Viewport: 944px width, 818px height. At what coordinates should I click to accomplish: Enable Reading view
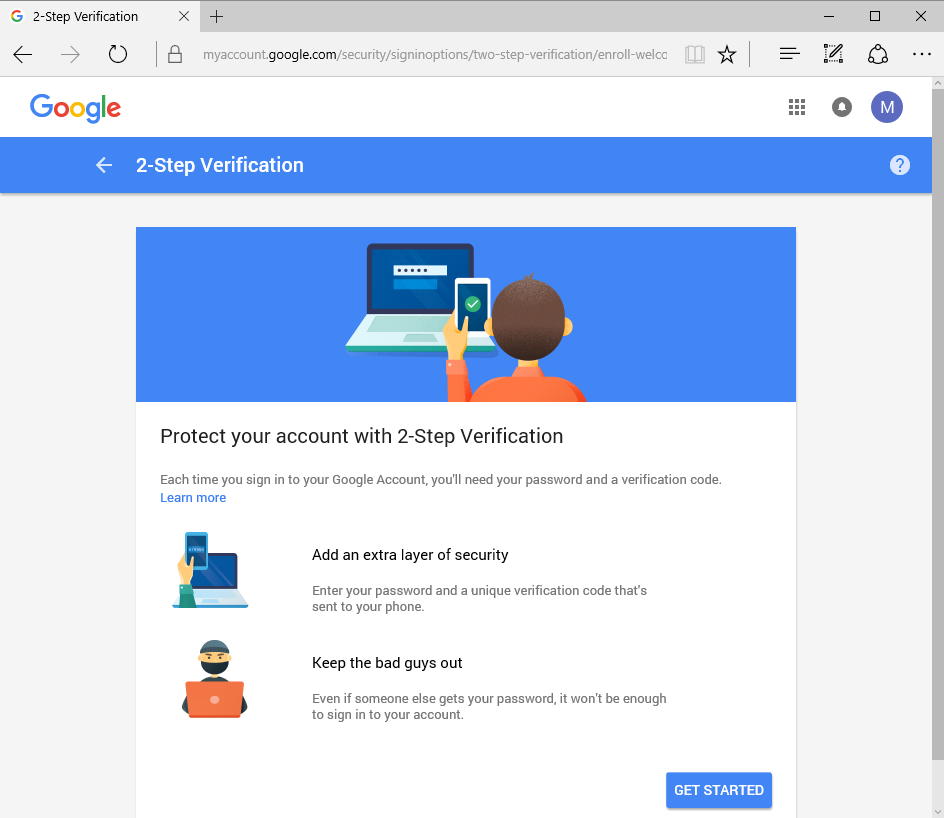click(694, 54)
